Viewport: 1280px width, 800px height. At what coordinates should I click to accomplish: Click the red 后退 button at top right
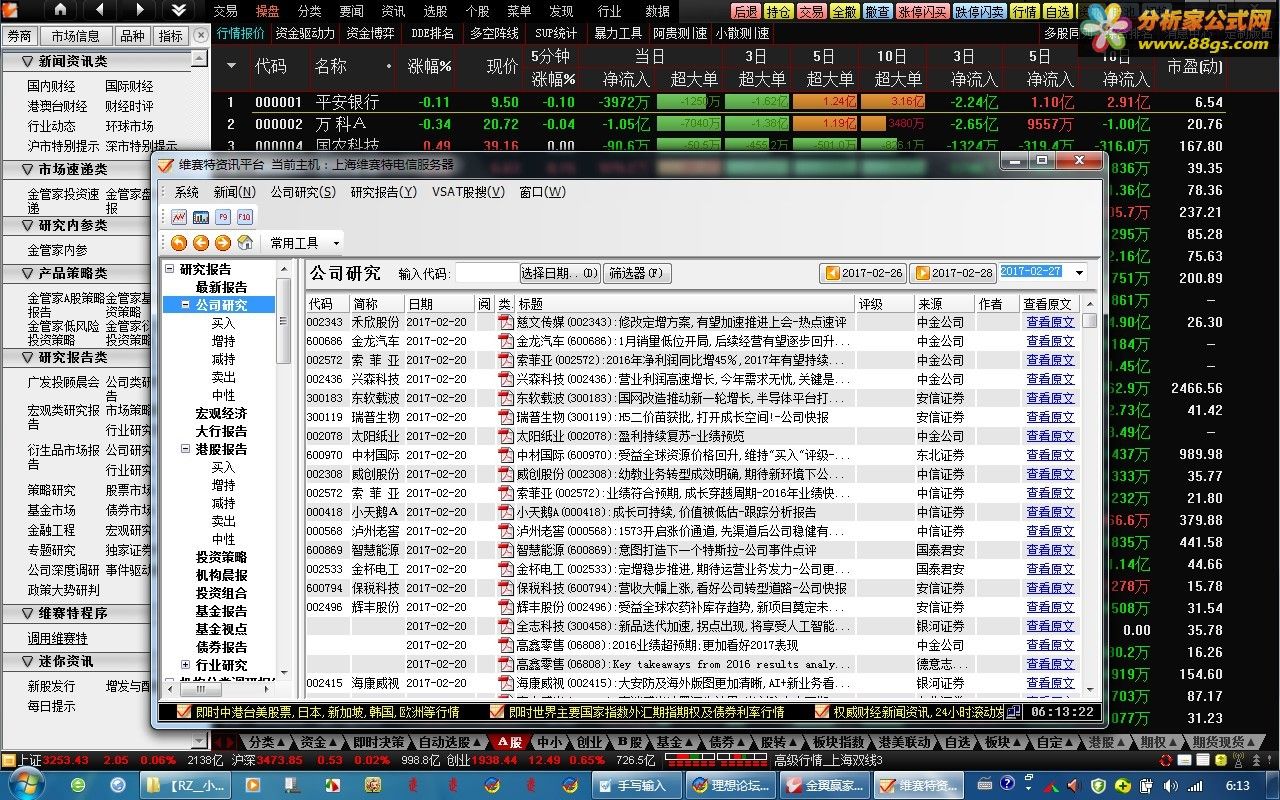[x=745, y=12]
